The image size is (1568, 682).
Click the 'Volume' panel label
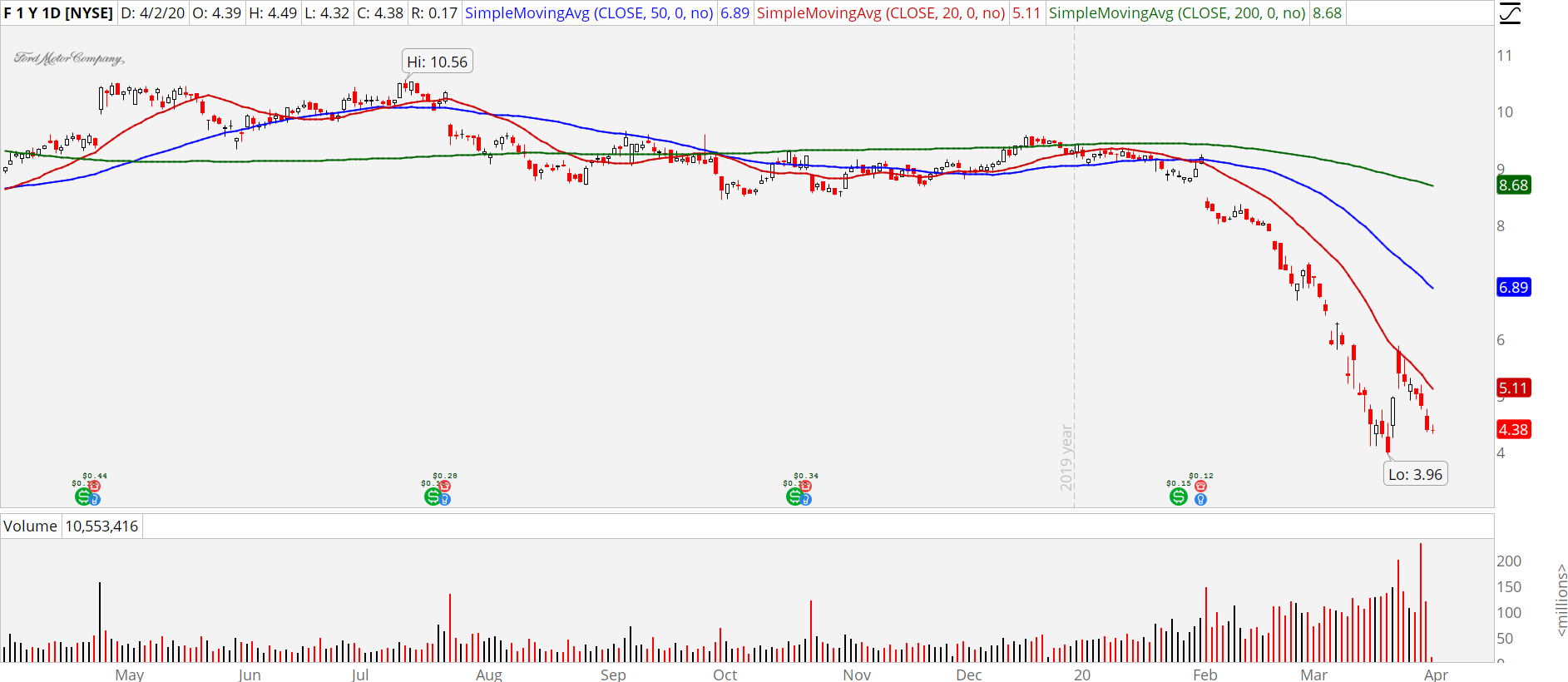(x=30, y=526)
